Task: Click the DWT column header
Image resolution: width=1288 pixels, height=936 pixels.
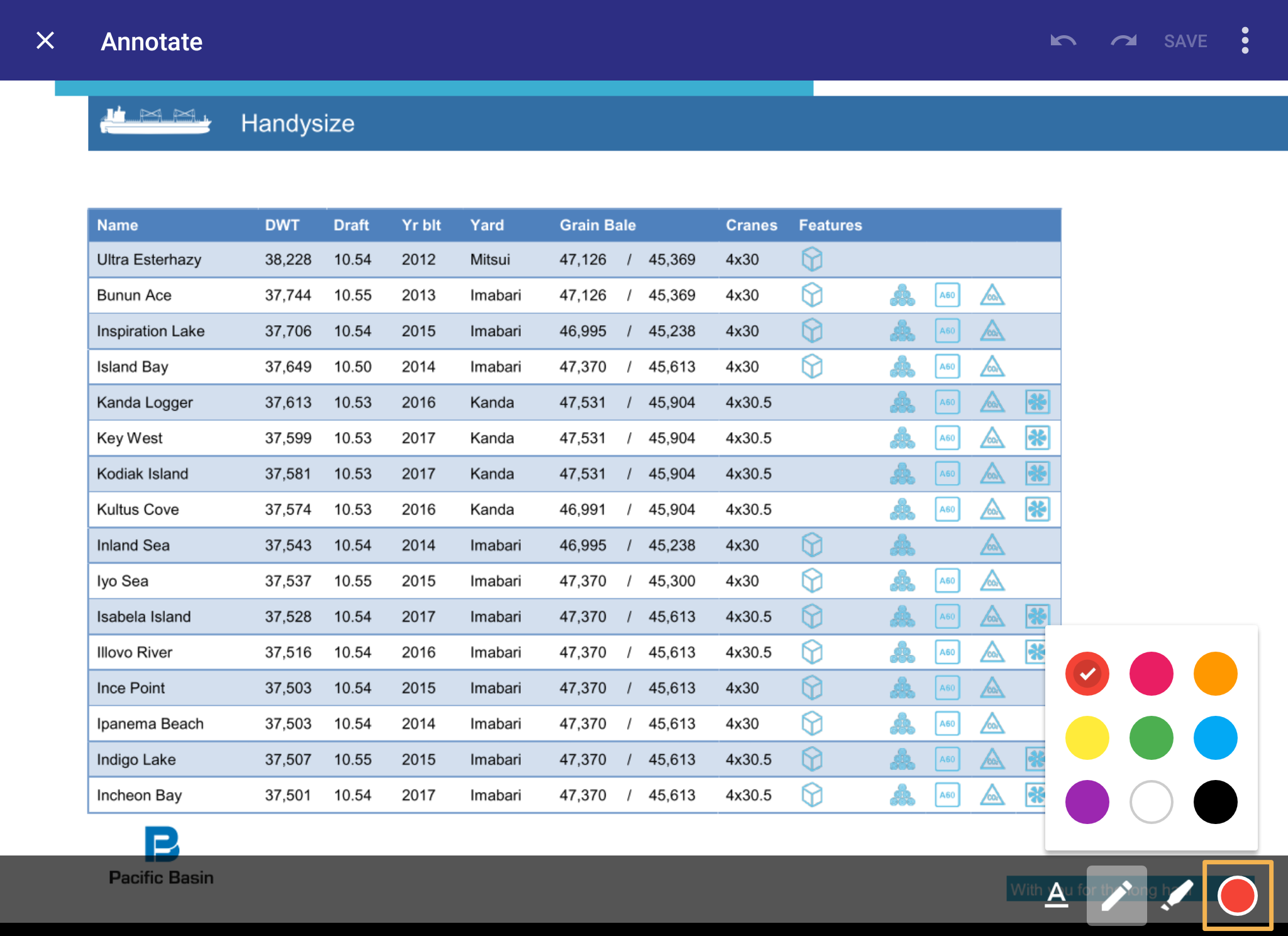Action: coord(282,225)
